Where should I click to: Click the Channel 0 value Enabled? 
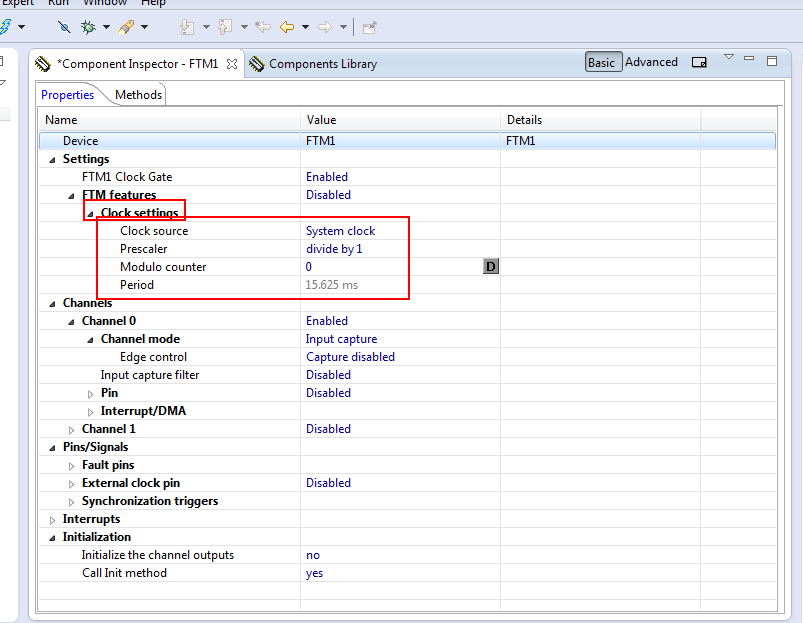pos(327,321)
